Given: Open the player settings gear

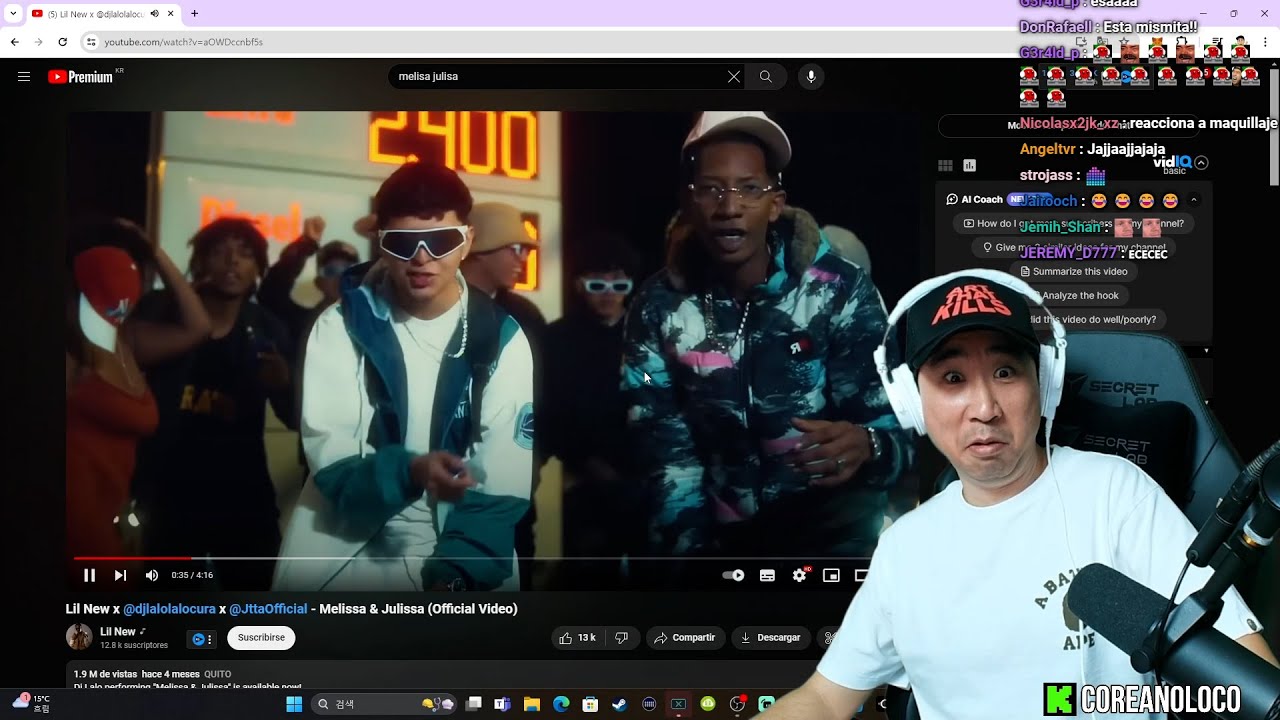Looking at the screenshot, I should 799,575.
